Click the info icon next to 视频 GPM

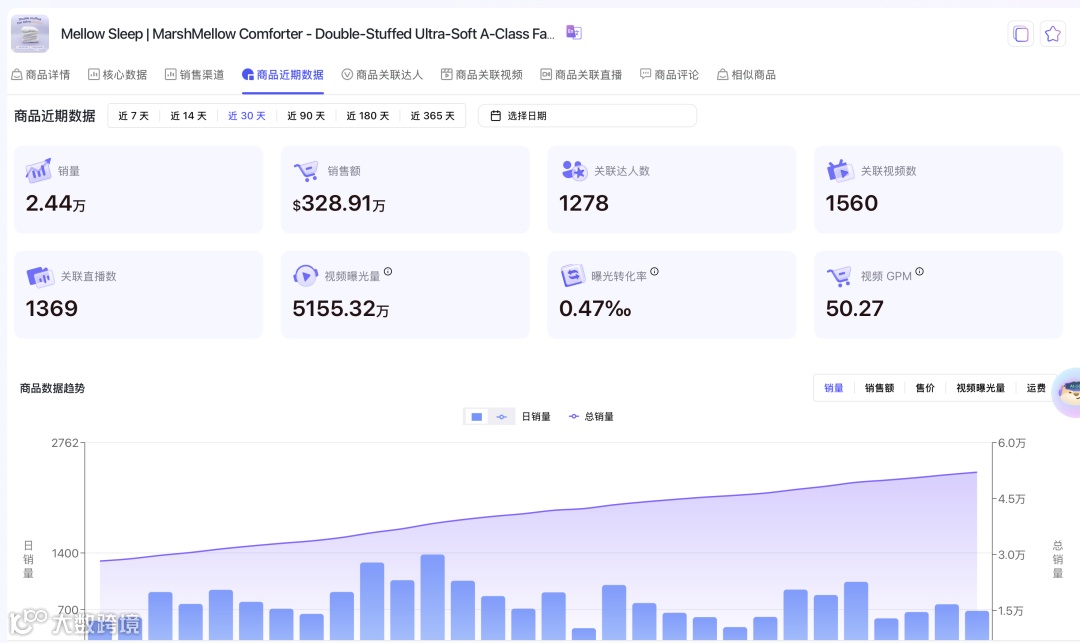pyautogui.click(x=920, y=272)
